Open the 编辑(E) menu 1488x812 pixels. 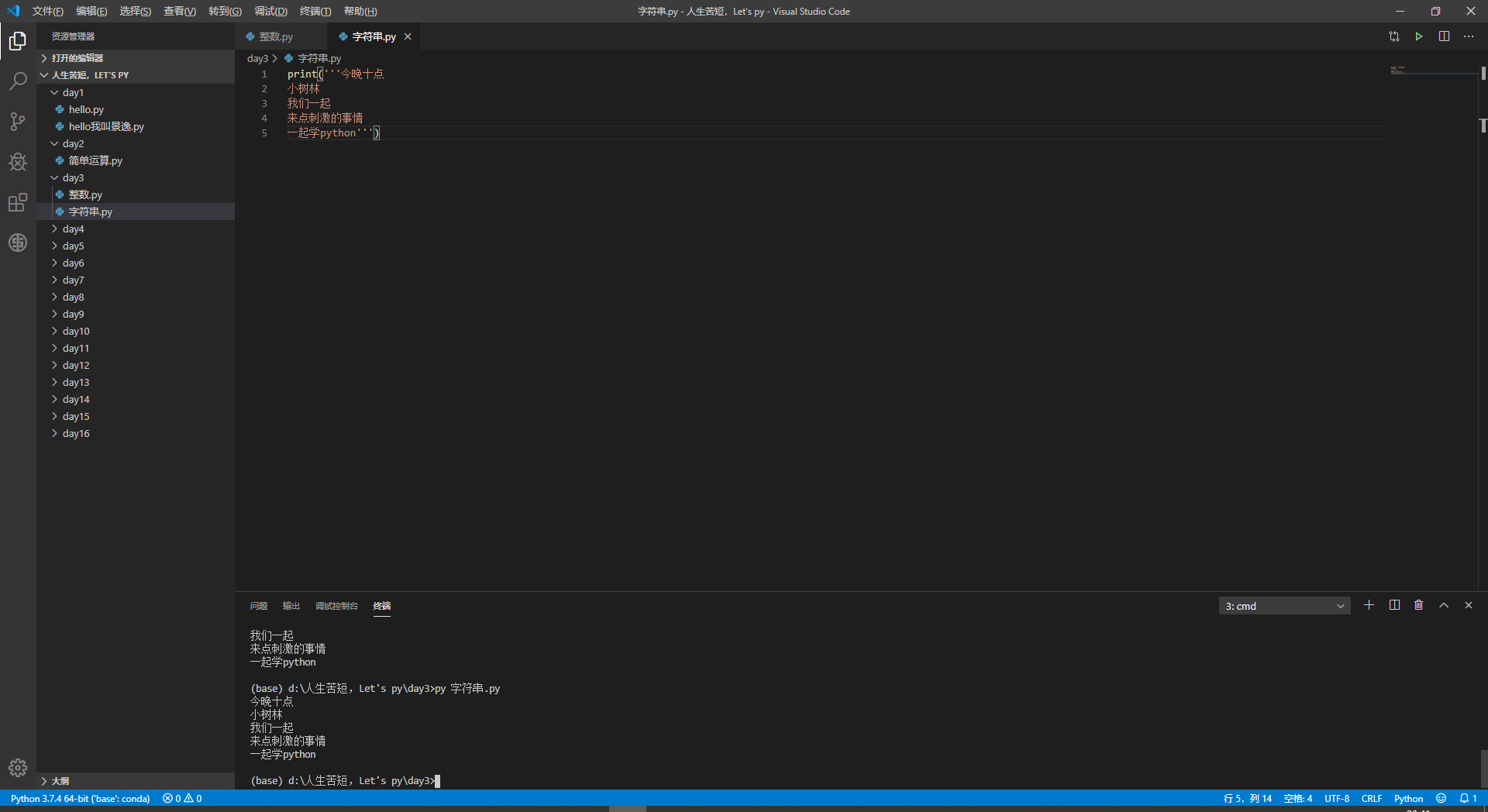(x=91, y=11)
